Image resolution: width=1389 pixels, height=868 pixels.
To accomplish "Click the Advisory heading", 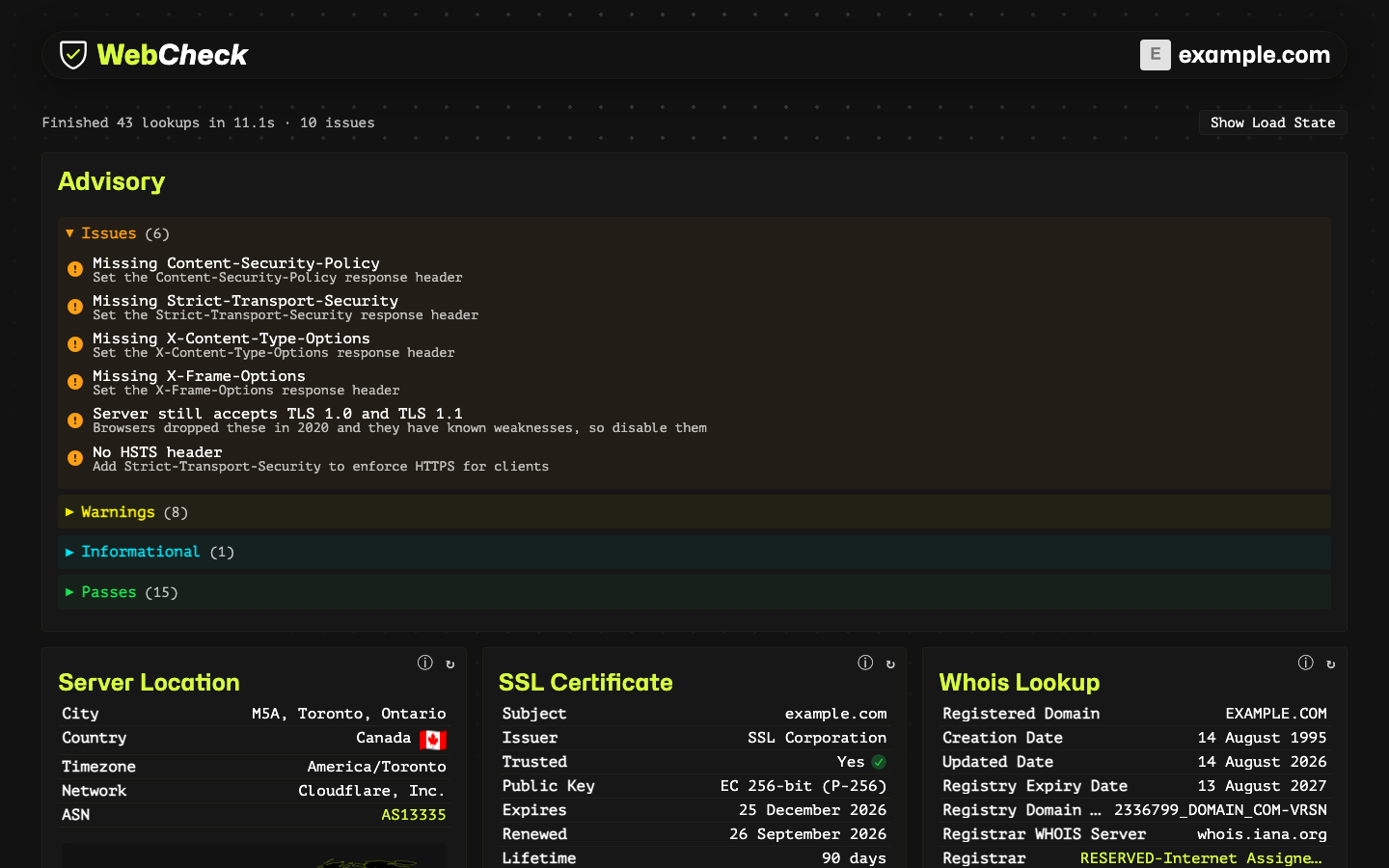I will point(111,181).
